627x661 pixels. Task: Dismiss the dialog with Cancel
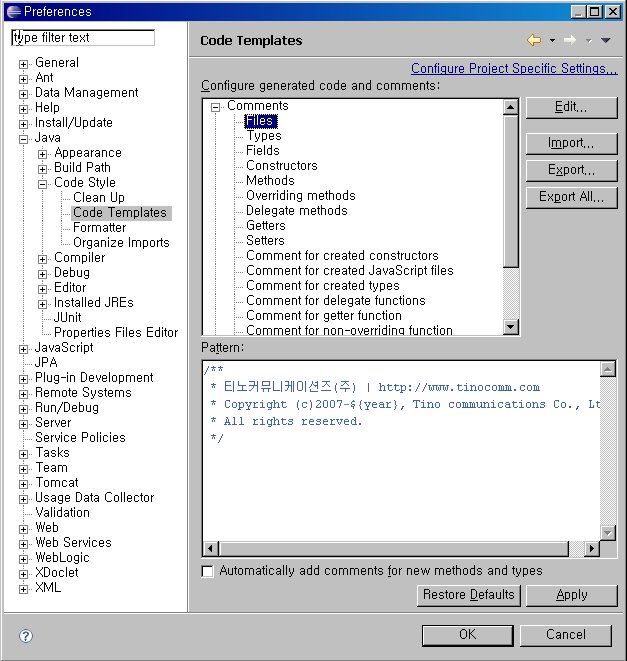(x=566, y=635)
